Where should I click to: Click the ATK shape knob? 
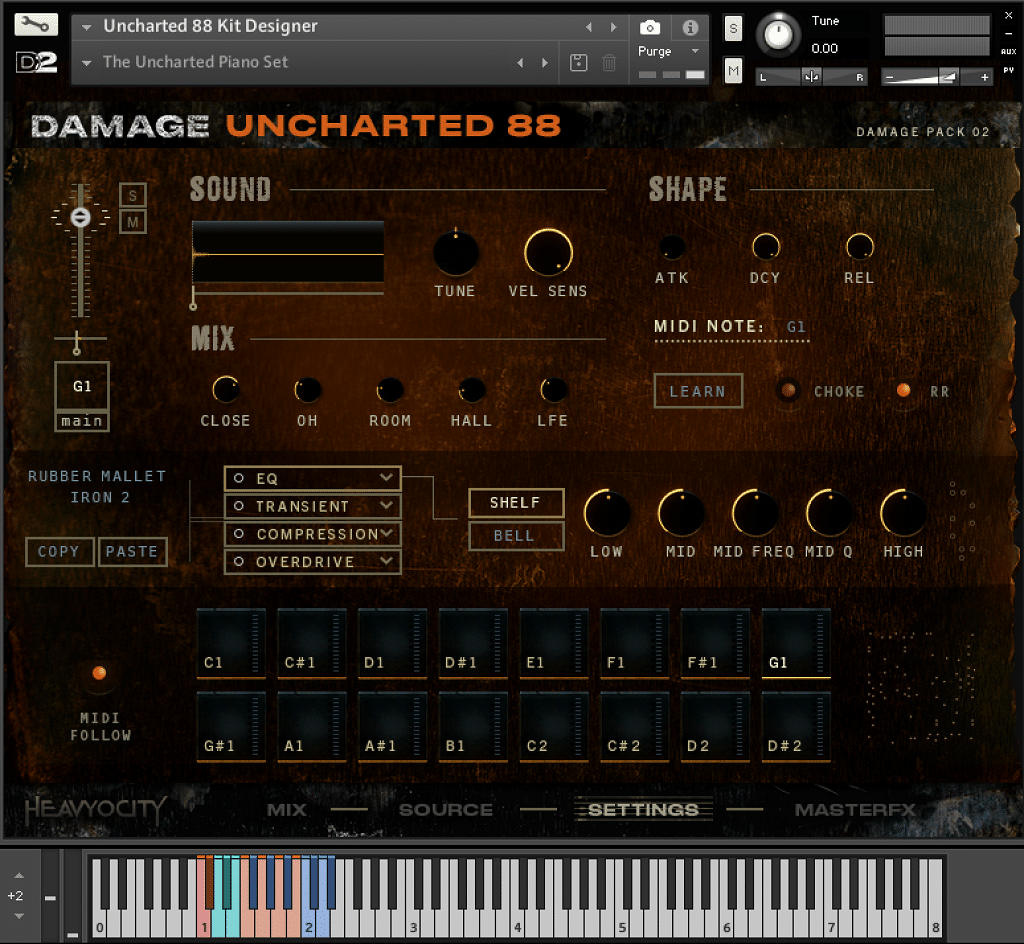click(672, 247)
